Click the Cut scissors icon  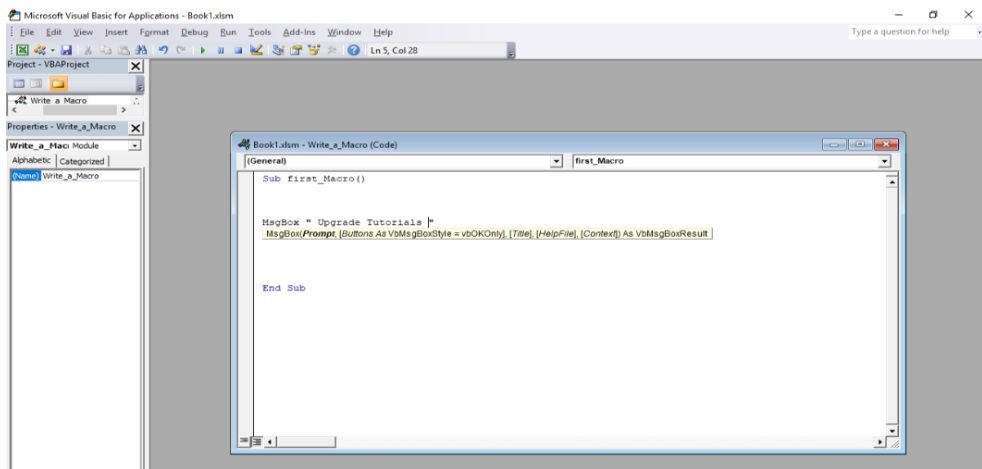89,50
